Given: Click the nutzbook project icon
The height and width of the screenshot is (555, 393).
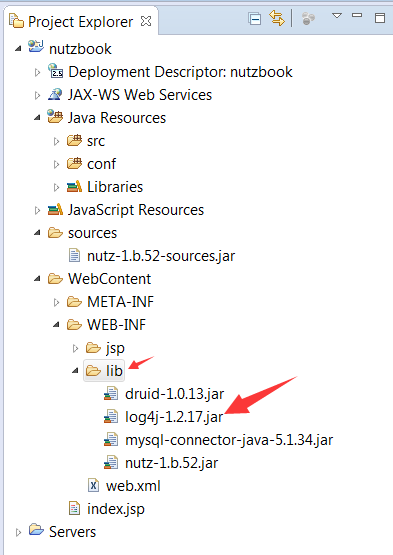Looking at the screenshot, I should (36, 47).
